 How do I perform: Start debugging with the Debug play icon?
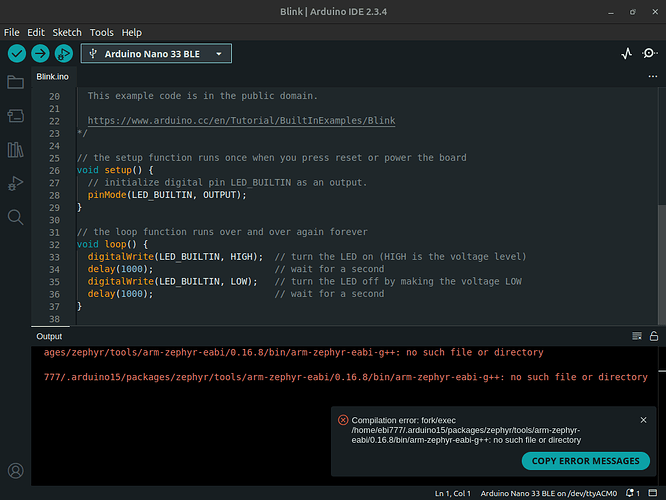click(64, 54)
